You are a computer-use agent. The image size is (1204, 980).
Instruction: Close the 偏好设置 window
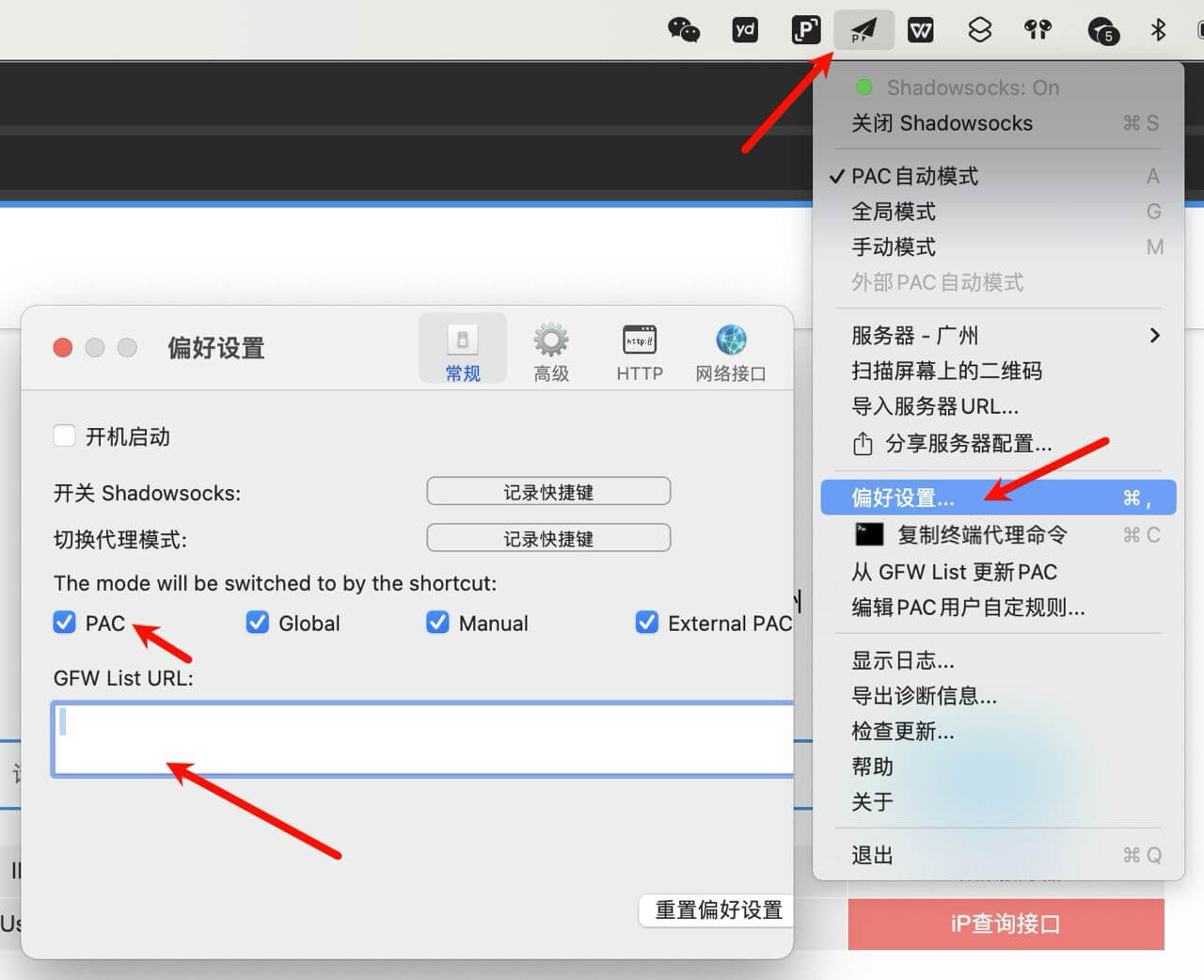pyautogui.click(x=63, y=348)
